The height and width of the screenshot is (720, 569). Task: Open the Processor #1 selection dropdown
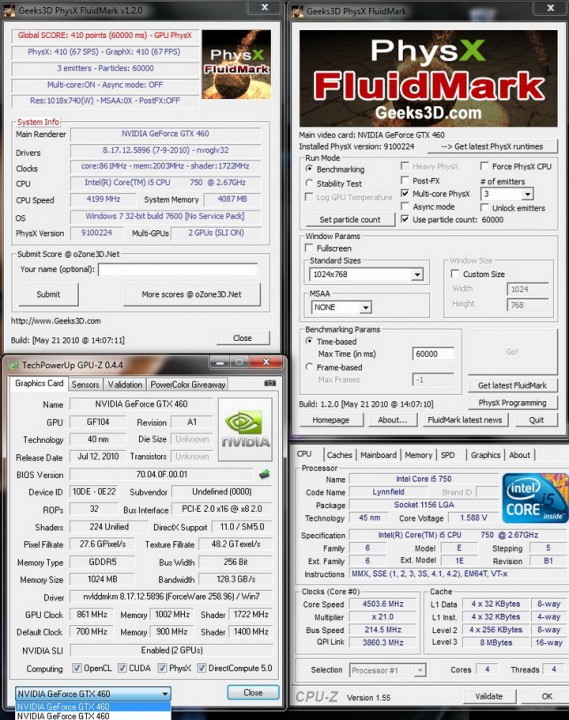click(x=387, y=670)
